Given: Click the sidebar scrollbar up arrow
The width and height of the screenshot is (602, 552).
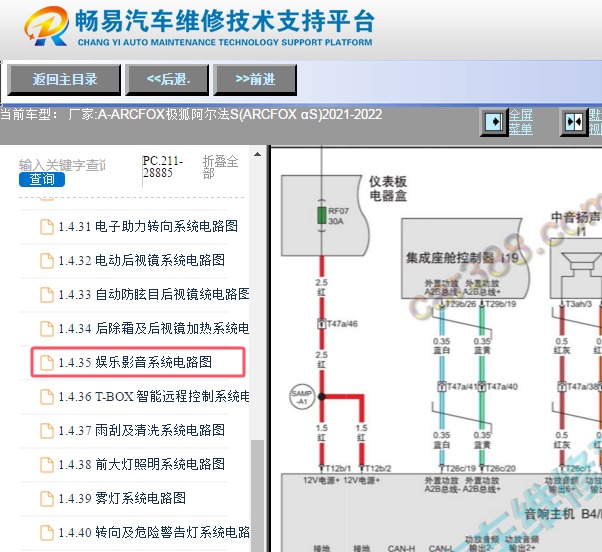Looking at the screenshot, I should coord(257,154).
